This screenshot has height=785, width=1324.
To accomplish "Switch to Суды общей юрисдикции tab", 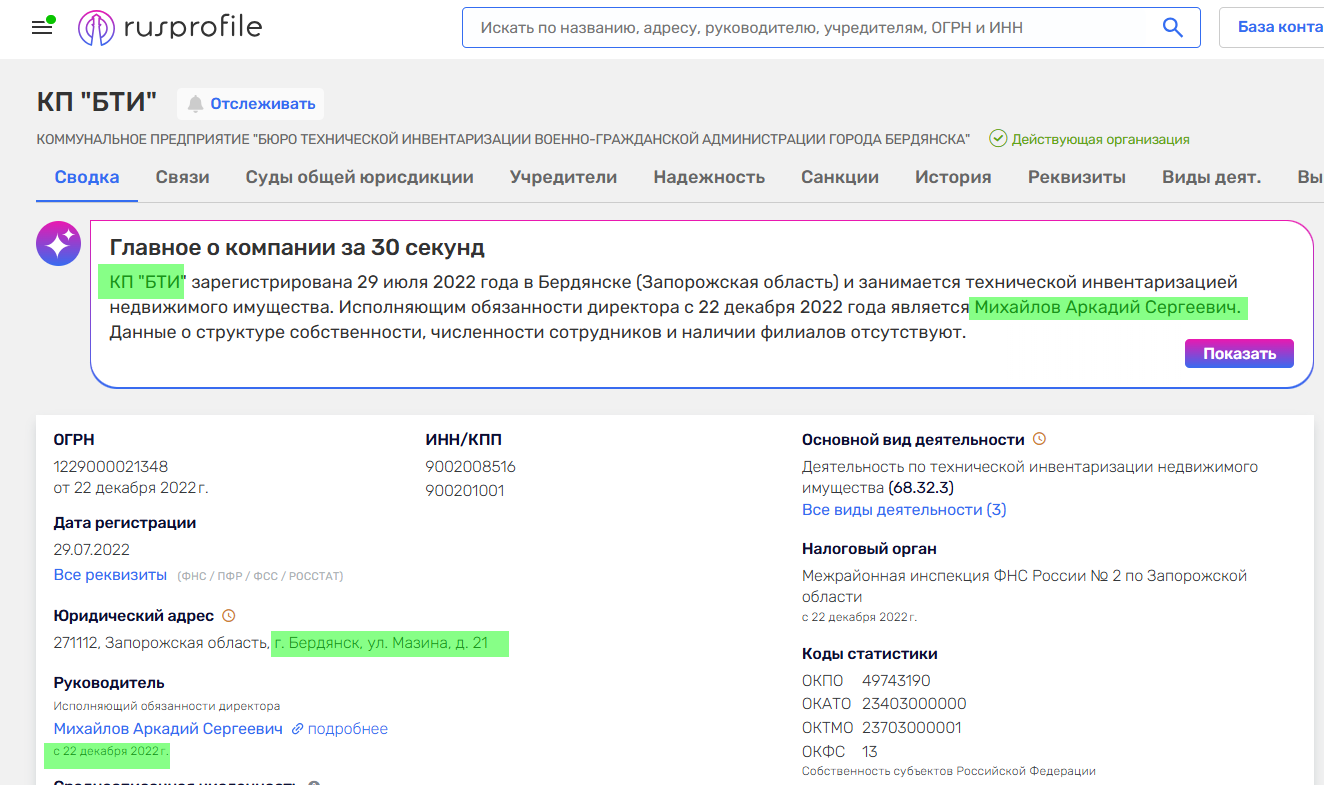I will [x=359, y=177].
